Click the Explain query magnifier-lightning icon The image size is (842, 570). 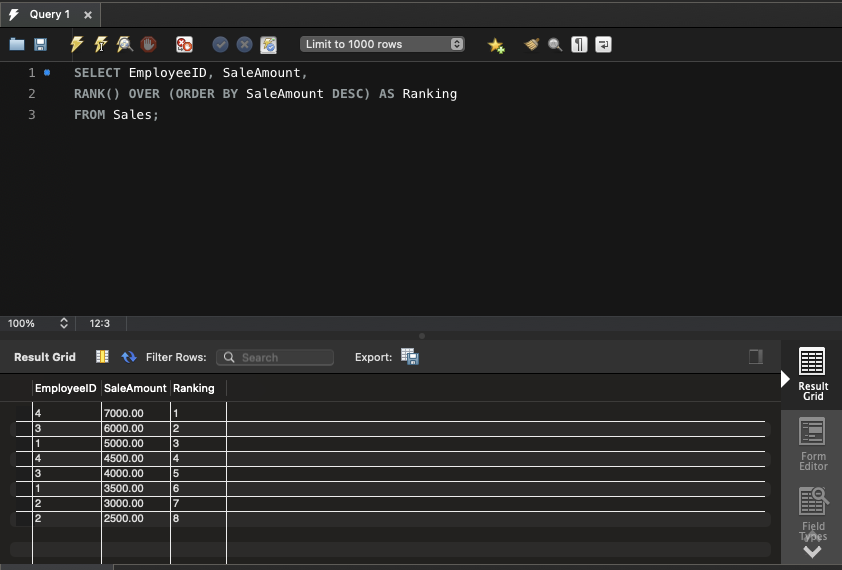[x=124, y=44]
